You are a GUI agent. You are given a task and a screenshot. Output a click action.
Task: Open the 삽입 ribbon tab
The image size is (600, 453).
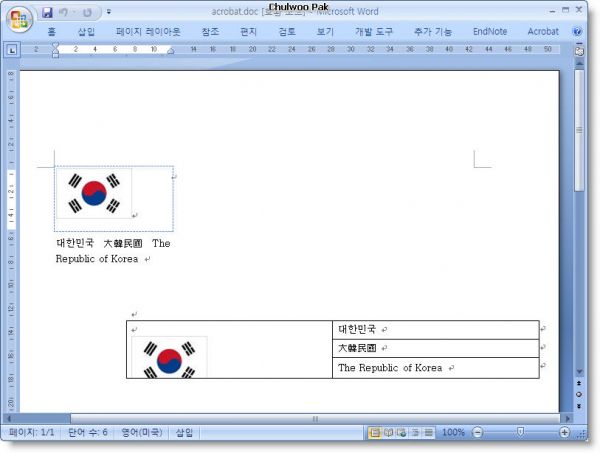click(x=86, y=32)
